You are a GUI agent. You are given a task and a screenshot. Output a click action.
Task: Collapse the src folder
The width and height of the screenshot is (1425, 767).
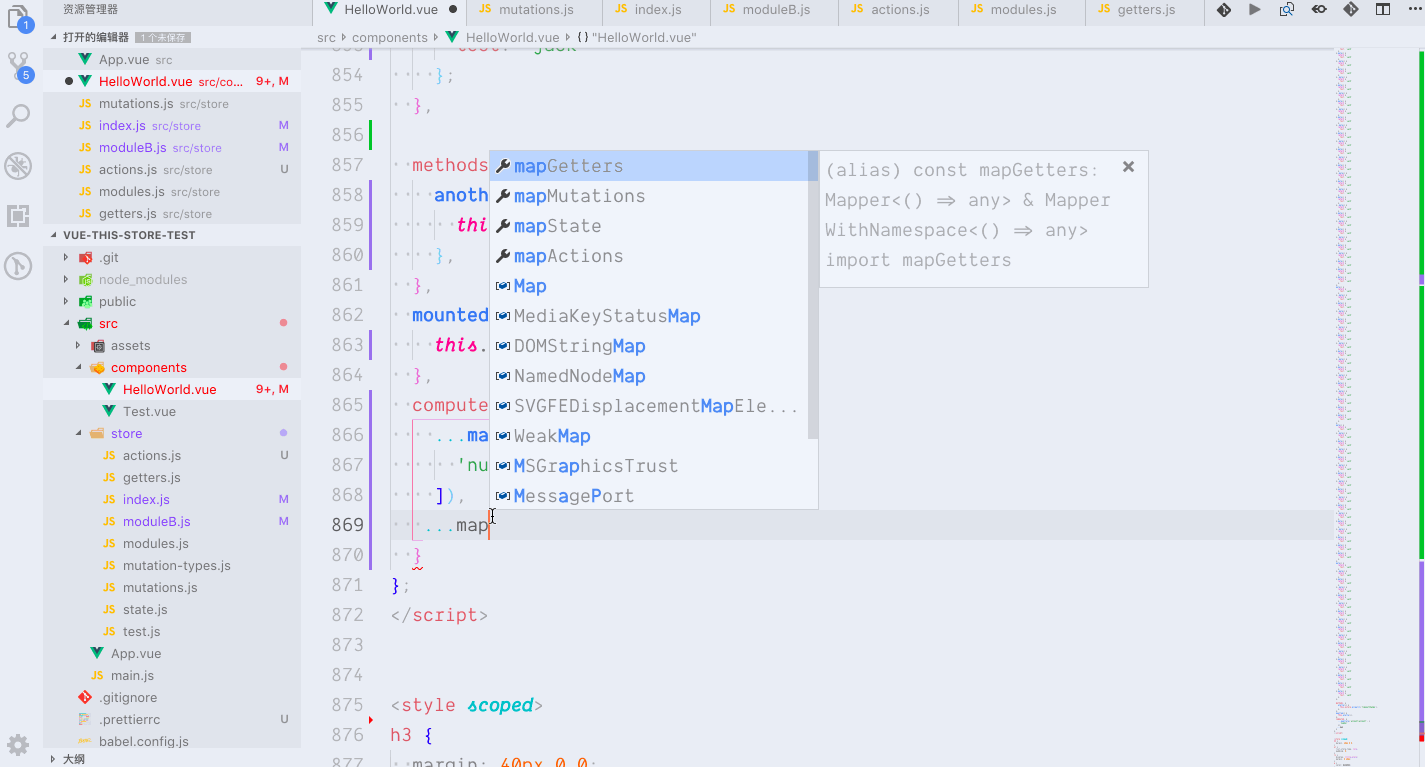click(67, 323)
